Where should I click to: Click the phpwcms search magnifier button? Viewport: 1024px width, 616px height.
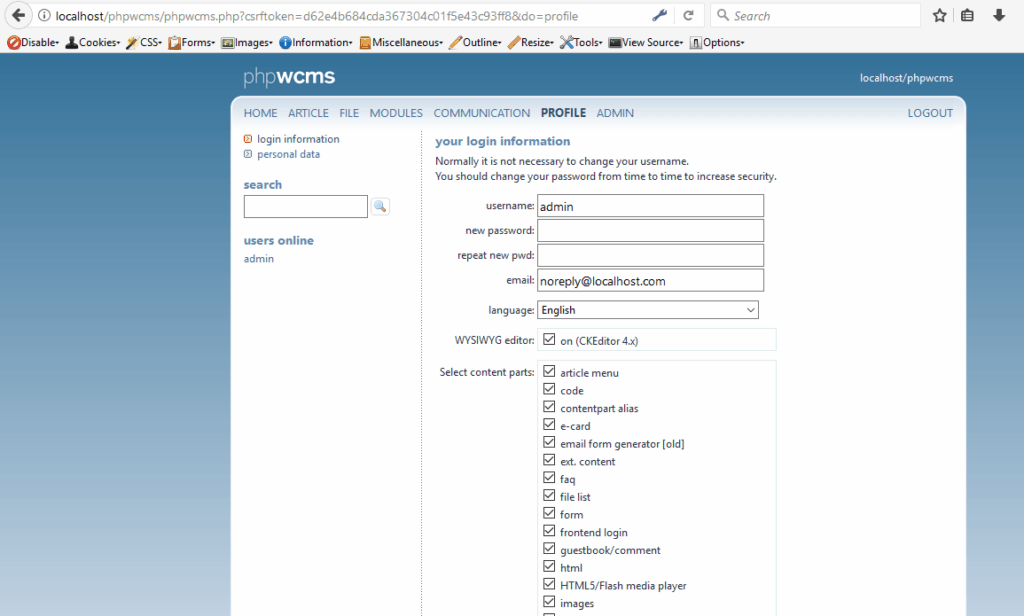380,206
